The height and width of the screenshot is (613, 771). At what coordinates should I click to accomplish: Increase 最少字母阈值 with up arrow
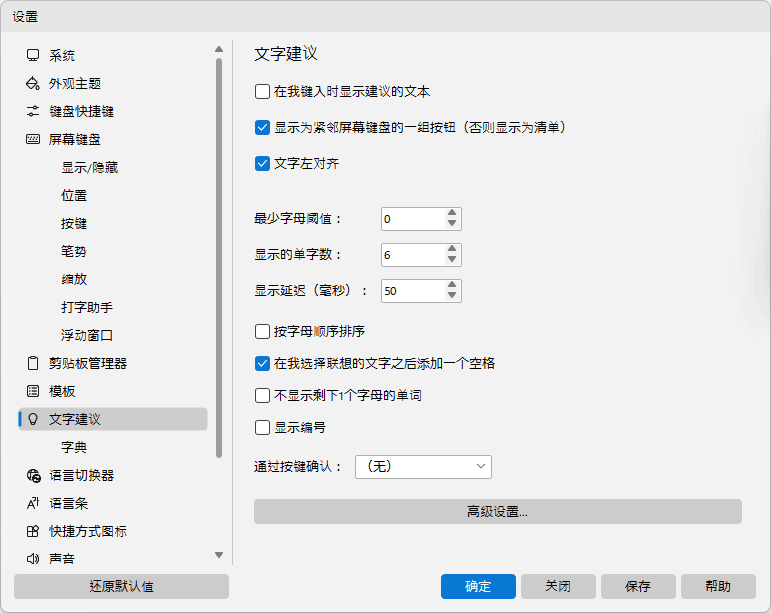452,213
